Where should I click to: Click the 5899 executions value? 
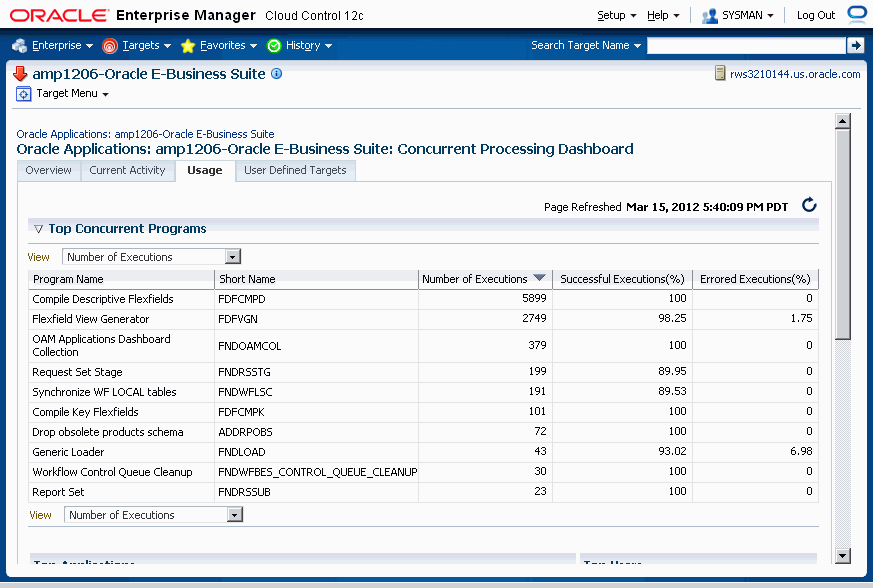coord(534,298)
